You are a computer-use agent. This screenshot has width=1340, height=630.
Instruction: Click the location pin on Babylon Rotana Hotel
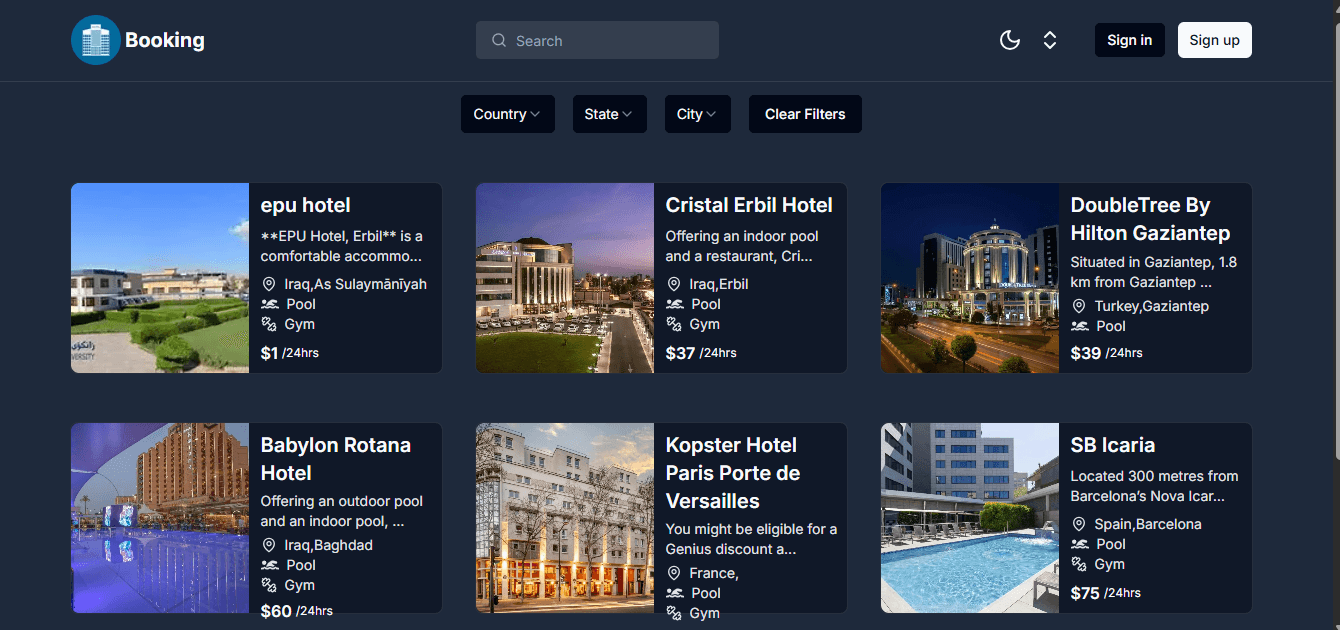click(x=268, y=545)
